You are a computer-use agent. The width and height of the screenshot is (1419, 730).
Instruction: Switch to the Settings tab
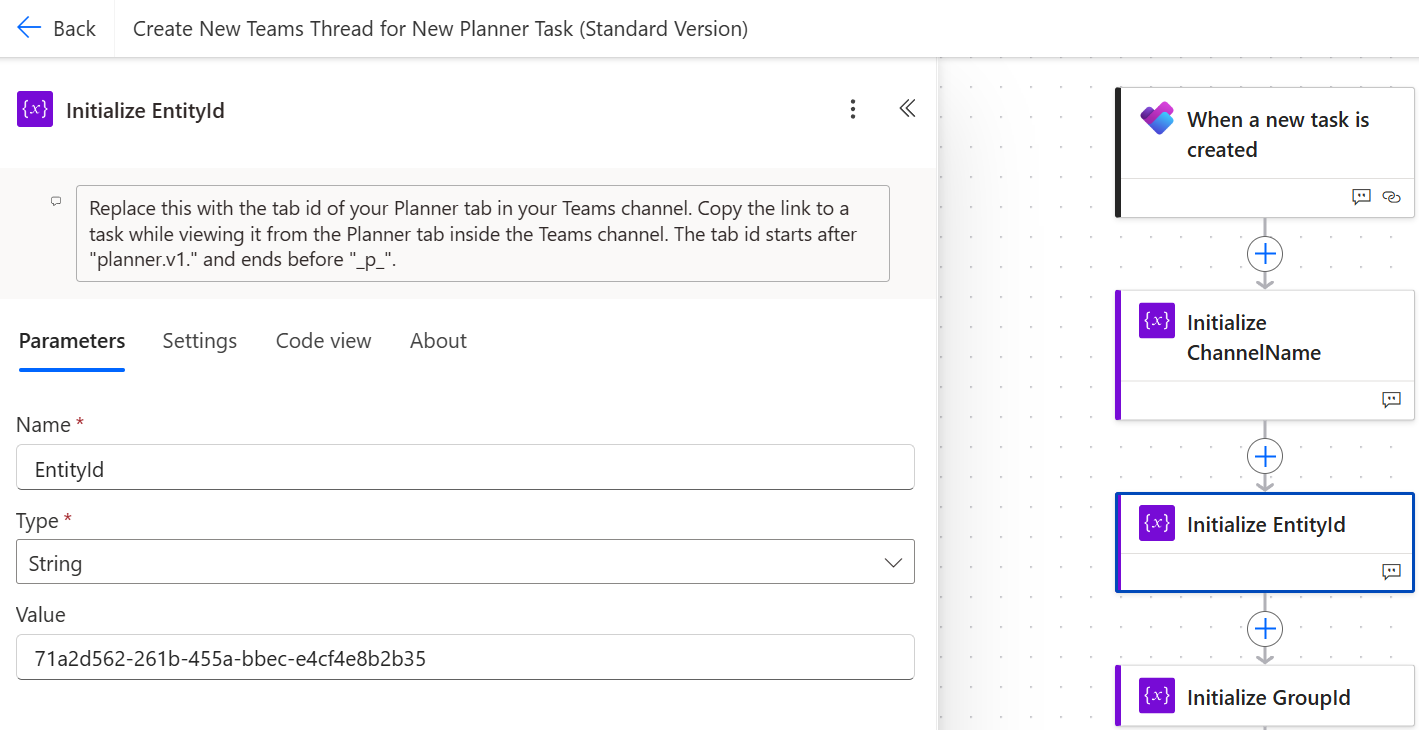tap(200, 341)
